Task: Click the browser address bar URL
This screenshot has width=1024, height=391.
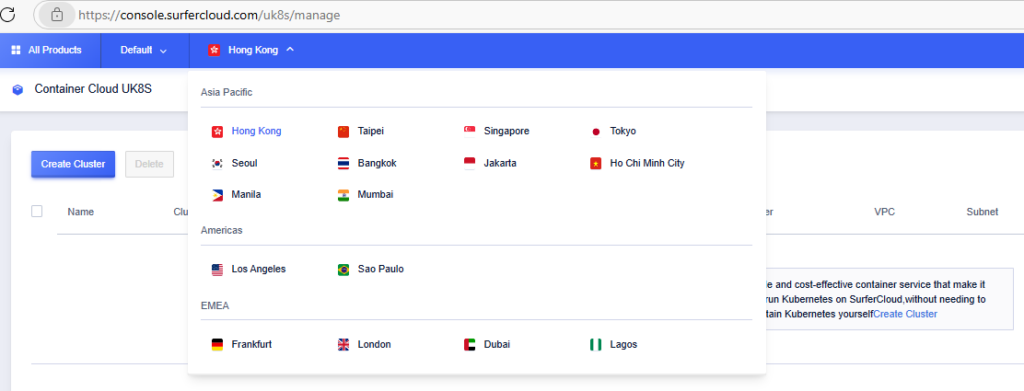Action: point(210,14)
